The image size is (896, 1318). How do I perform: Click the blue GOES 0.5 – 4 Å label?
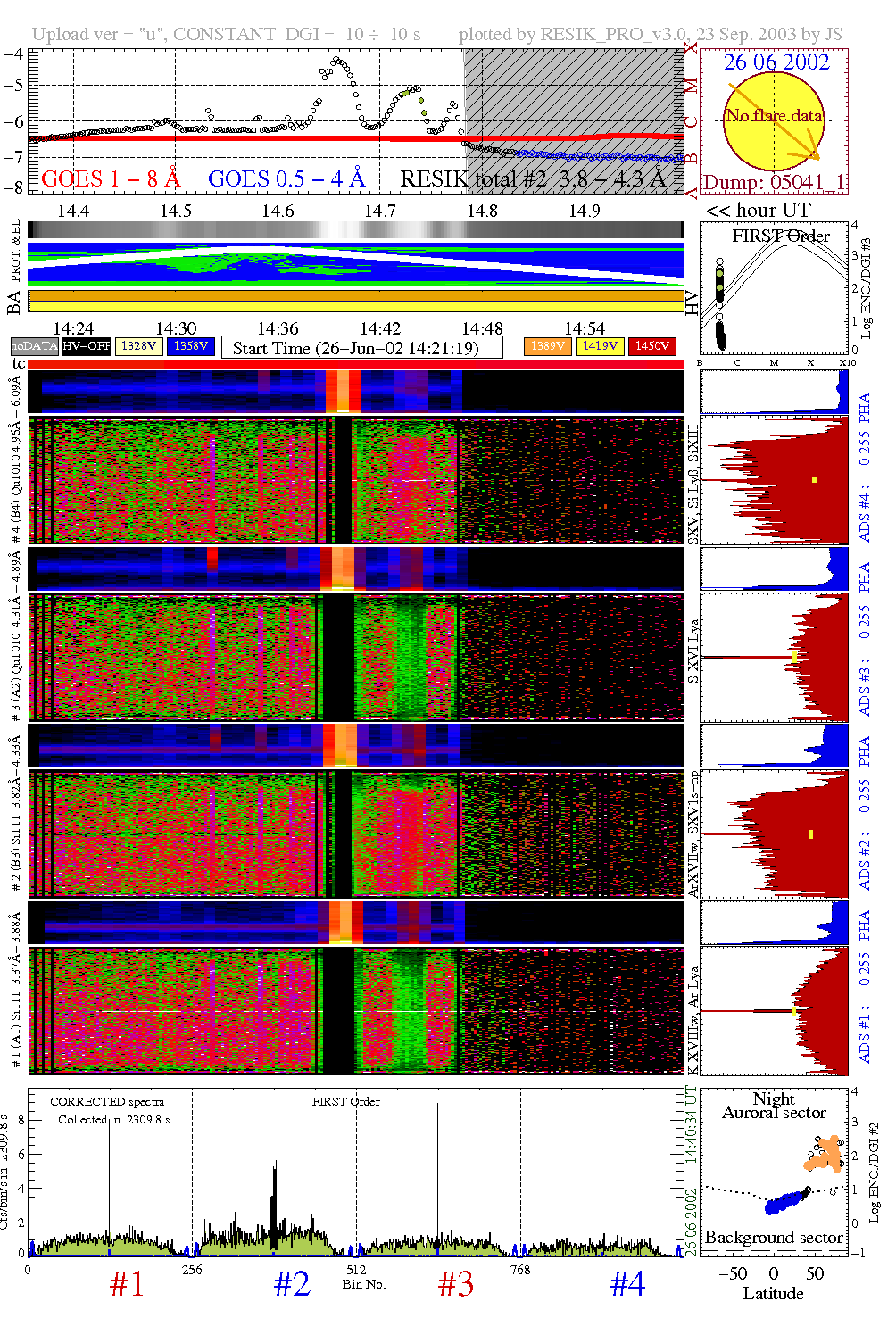(x=286, y=179)
